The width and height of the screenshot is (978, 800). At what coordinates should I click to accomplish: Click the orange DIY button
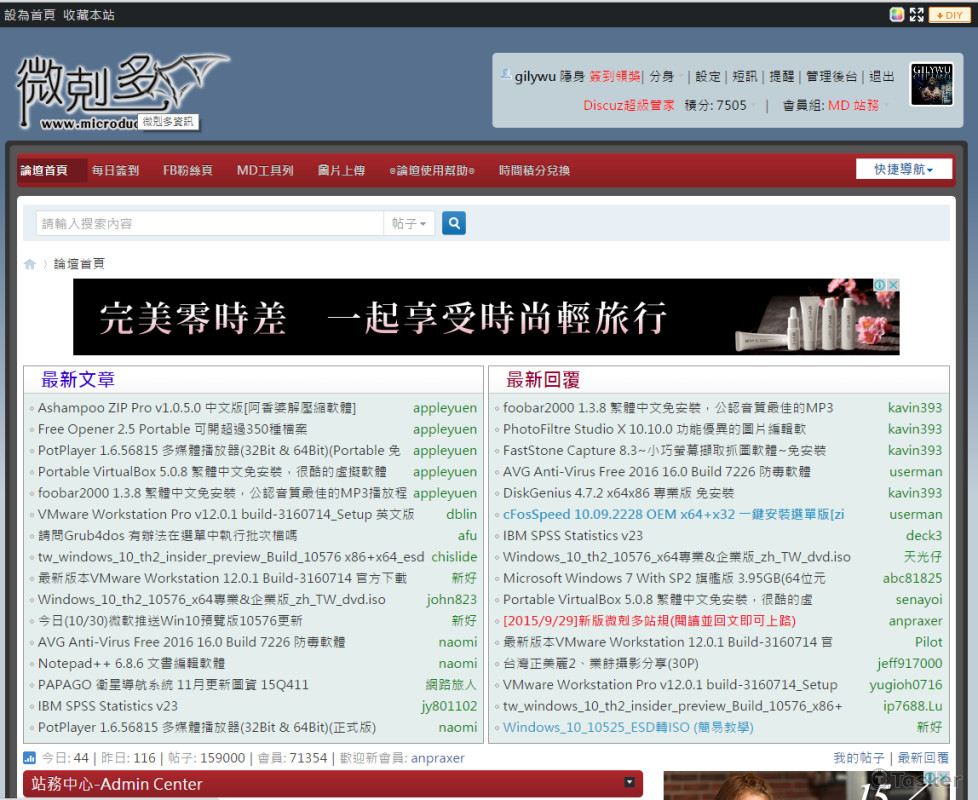click(x=946, y=14)
